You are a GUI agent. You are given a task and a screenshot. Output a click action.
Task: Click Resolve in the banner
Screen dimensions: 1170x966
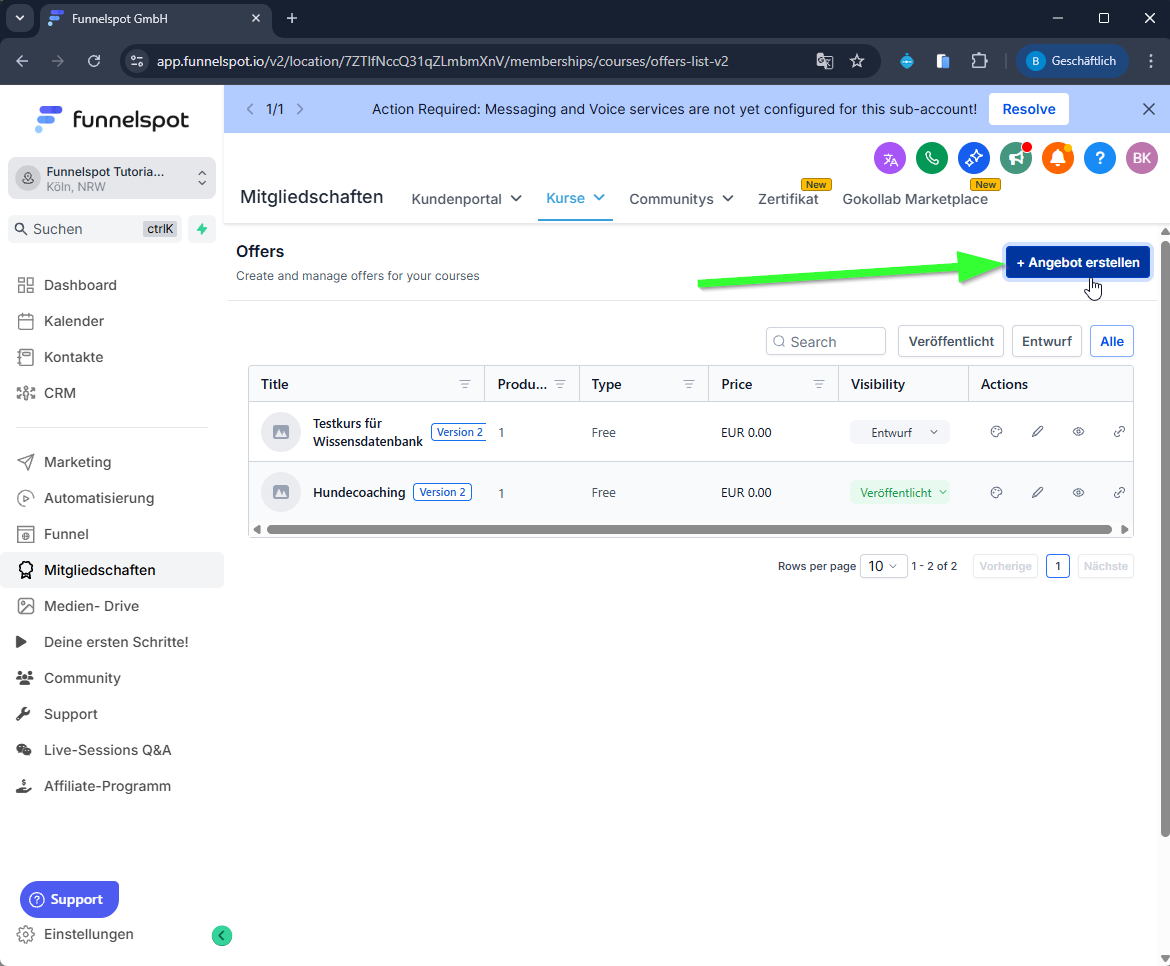[1028, 109]
